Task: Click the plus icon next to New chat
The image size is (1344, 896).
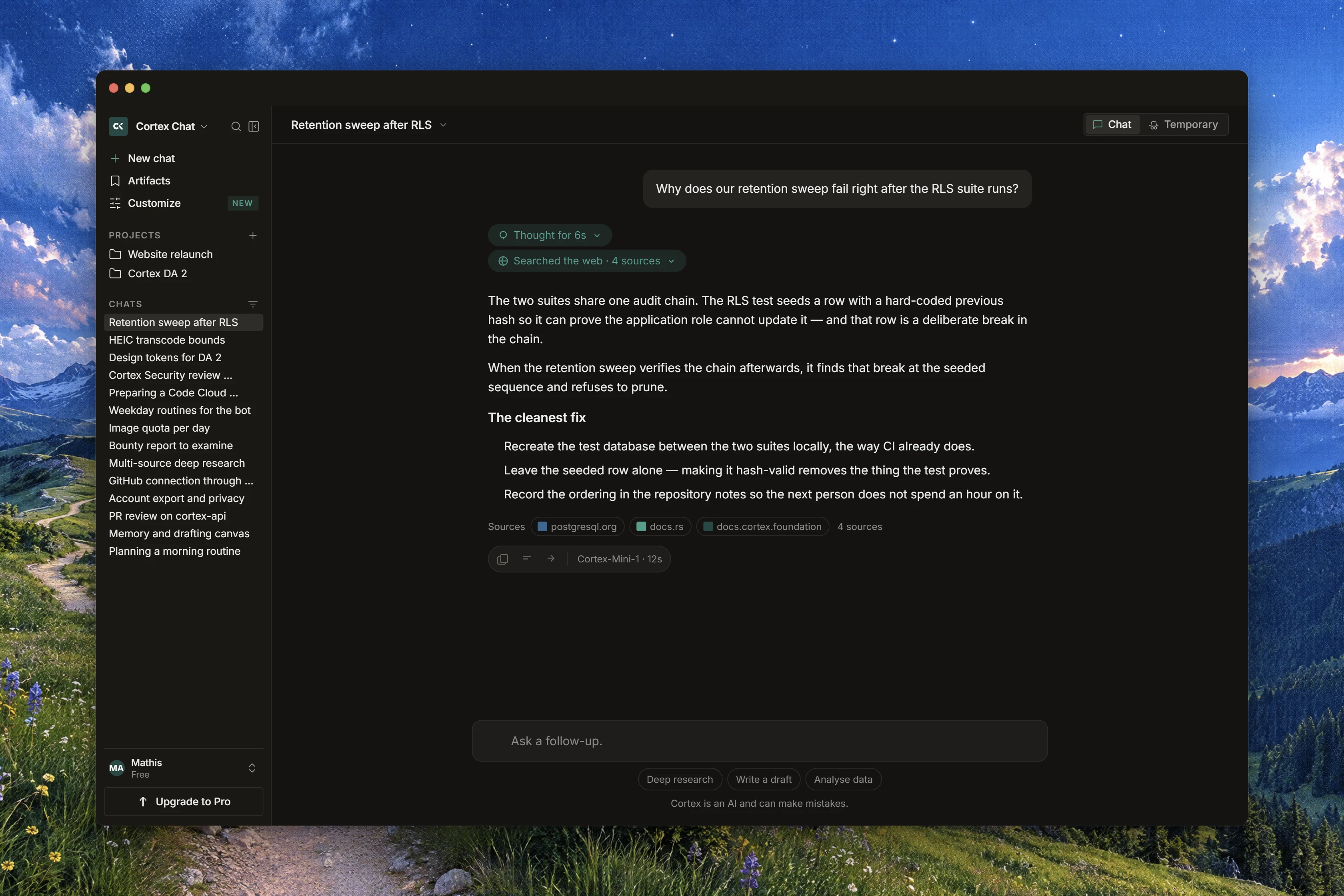Action: [115, 158]
